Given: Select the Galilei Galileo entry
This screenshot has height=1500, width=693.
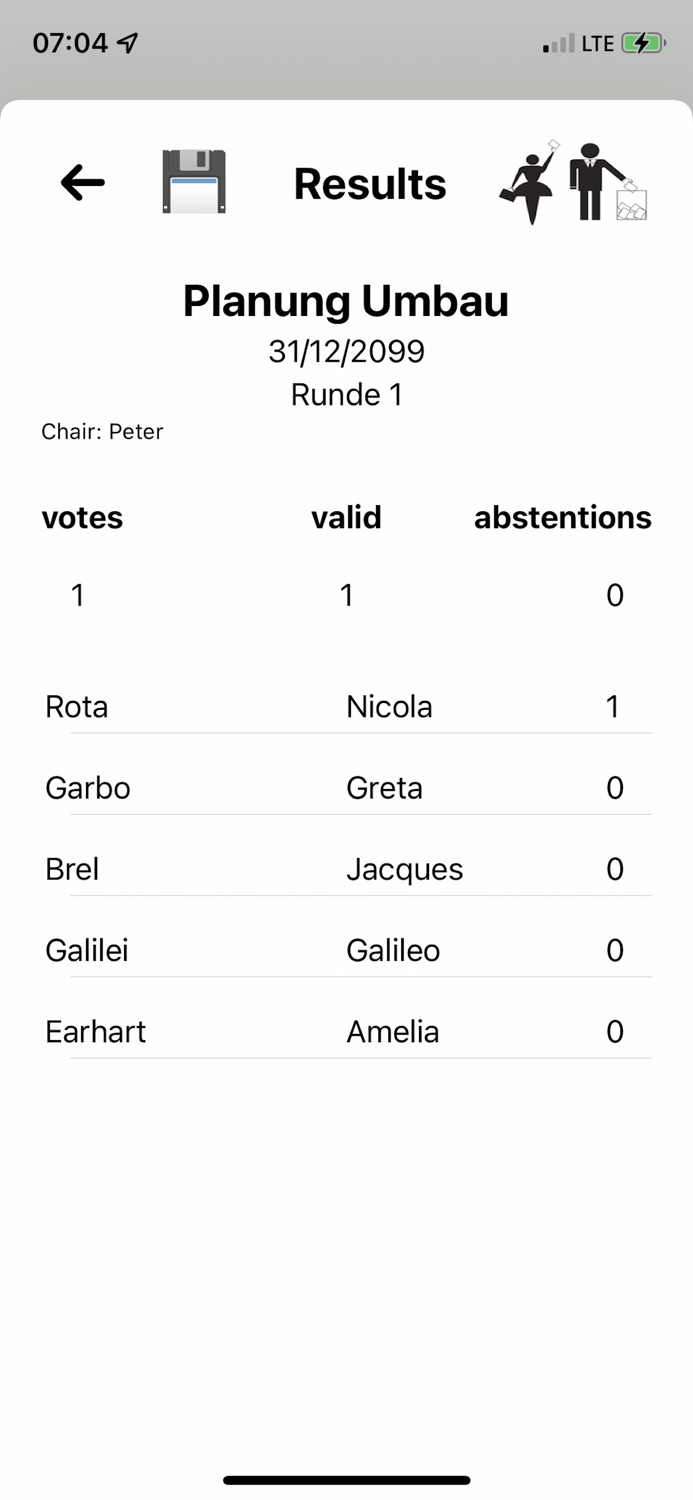Looking at the screenshot, I should pyautogui.click(x=346, y=950).
